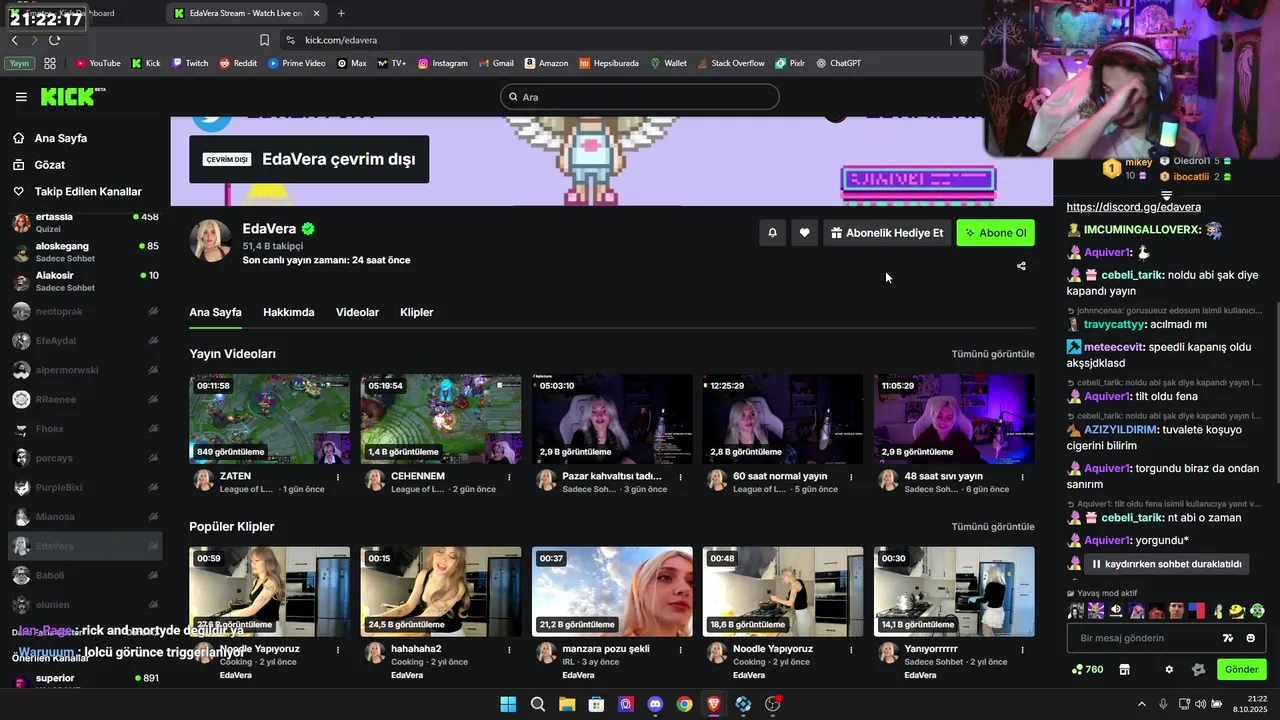Click Tümünü görüntüle for Popüler Klipler
This screenshot has width=1280, height=720.
[x=993, y=526]
